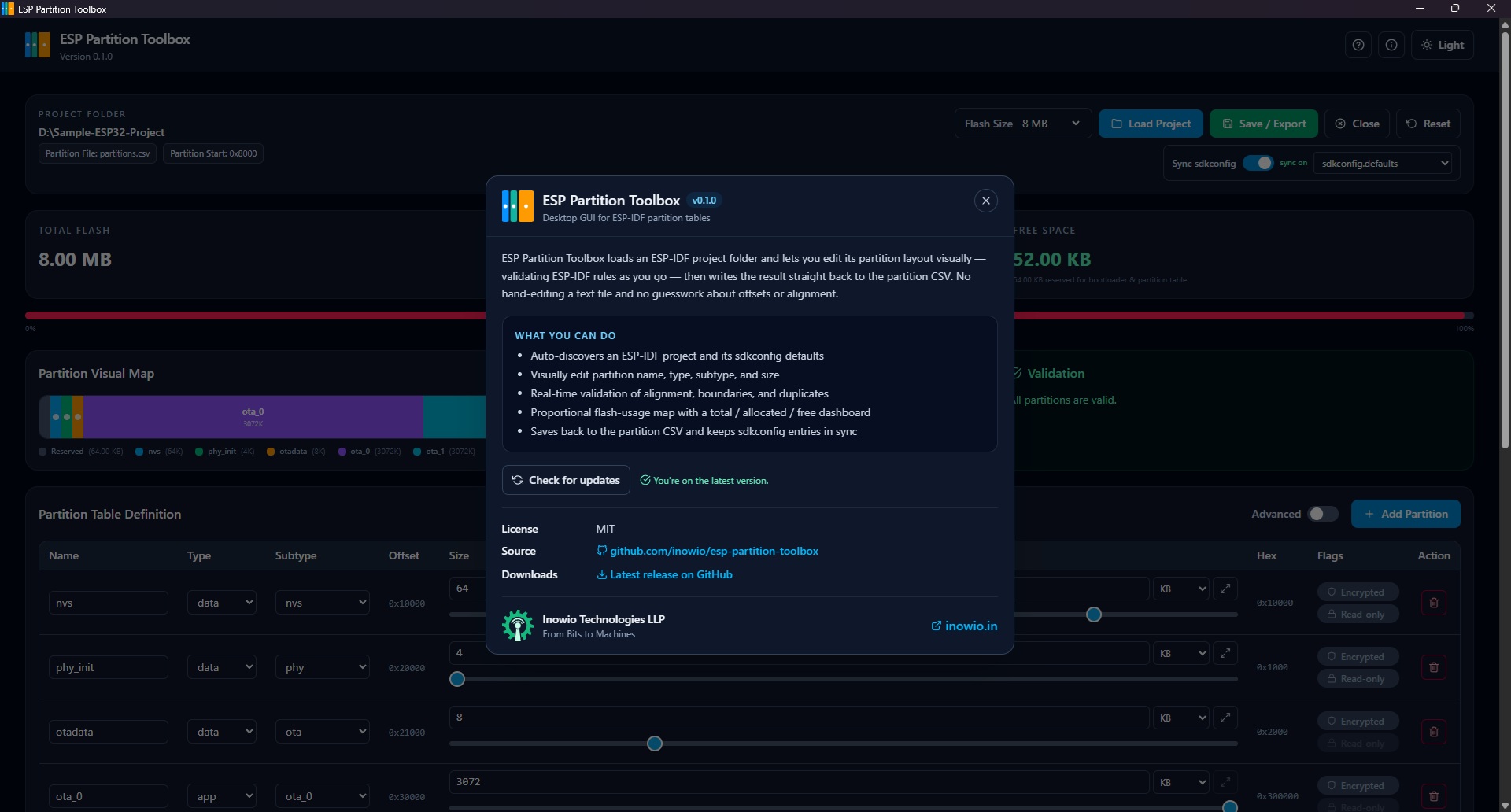This screenshot has width=1511, height=812.
Task: Toggle the Advanced switch
Action: click(x=1323, y=514)
